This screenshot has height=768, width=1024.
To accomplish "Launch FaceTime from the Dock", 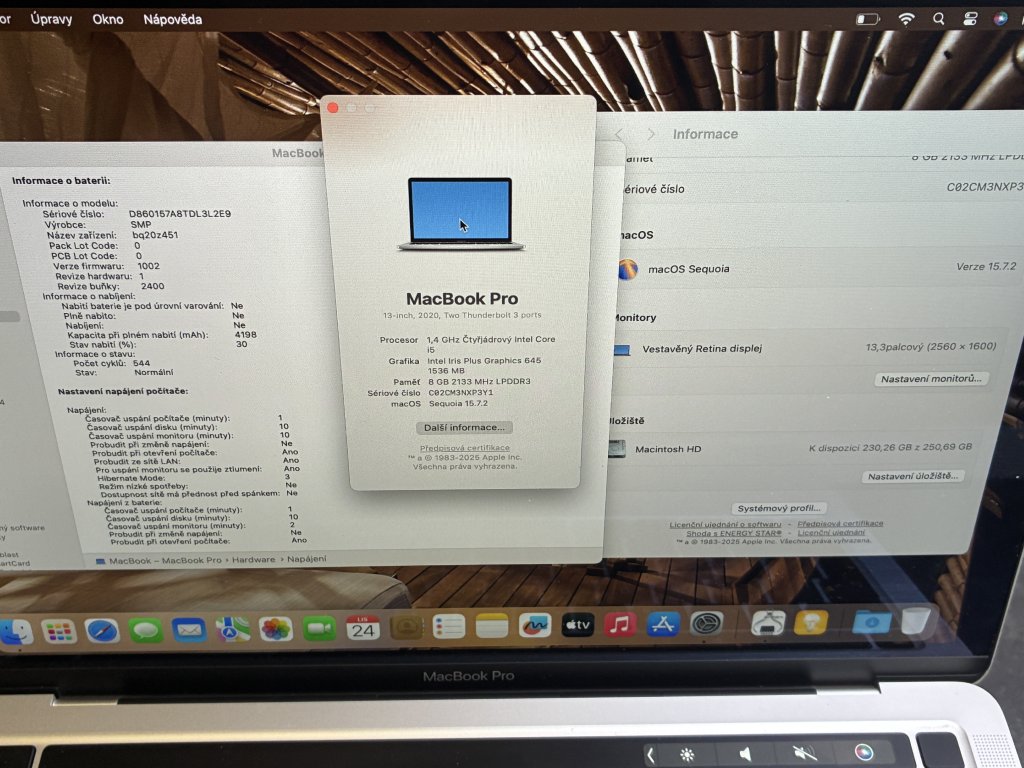I will click(x=319, y=628).
